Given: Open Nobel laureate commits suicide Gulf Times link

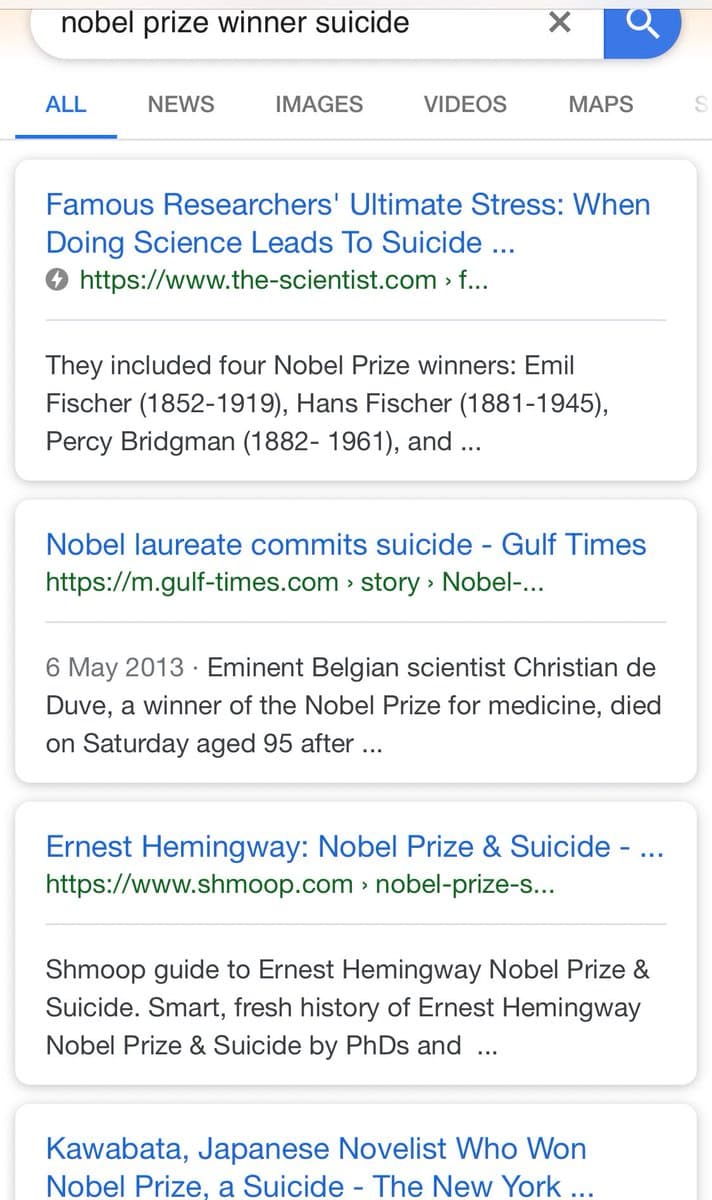Looking at the screenshot, I should [346, 544].
